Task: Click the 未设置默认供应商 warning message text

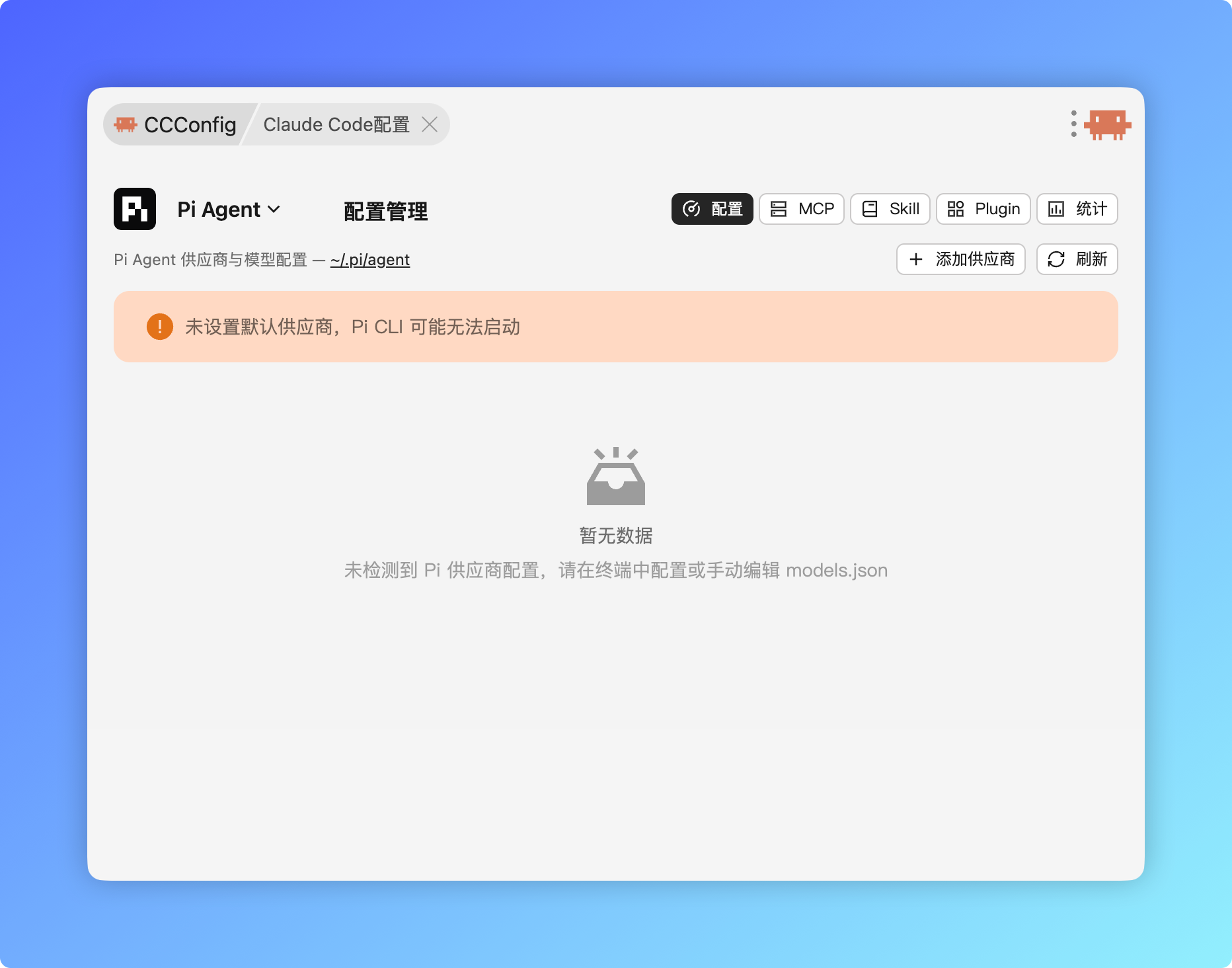Action: (353, 327)
